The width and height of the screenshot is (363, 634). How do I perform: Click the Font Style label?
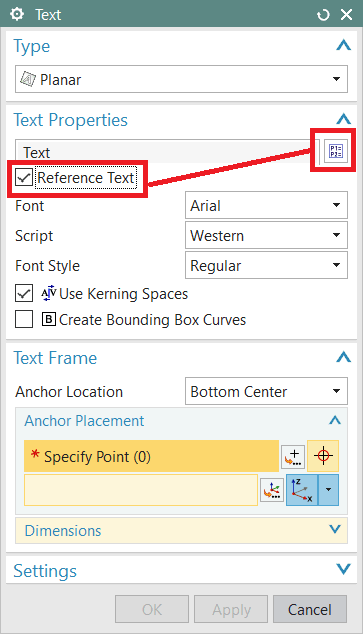pos(47,266)
